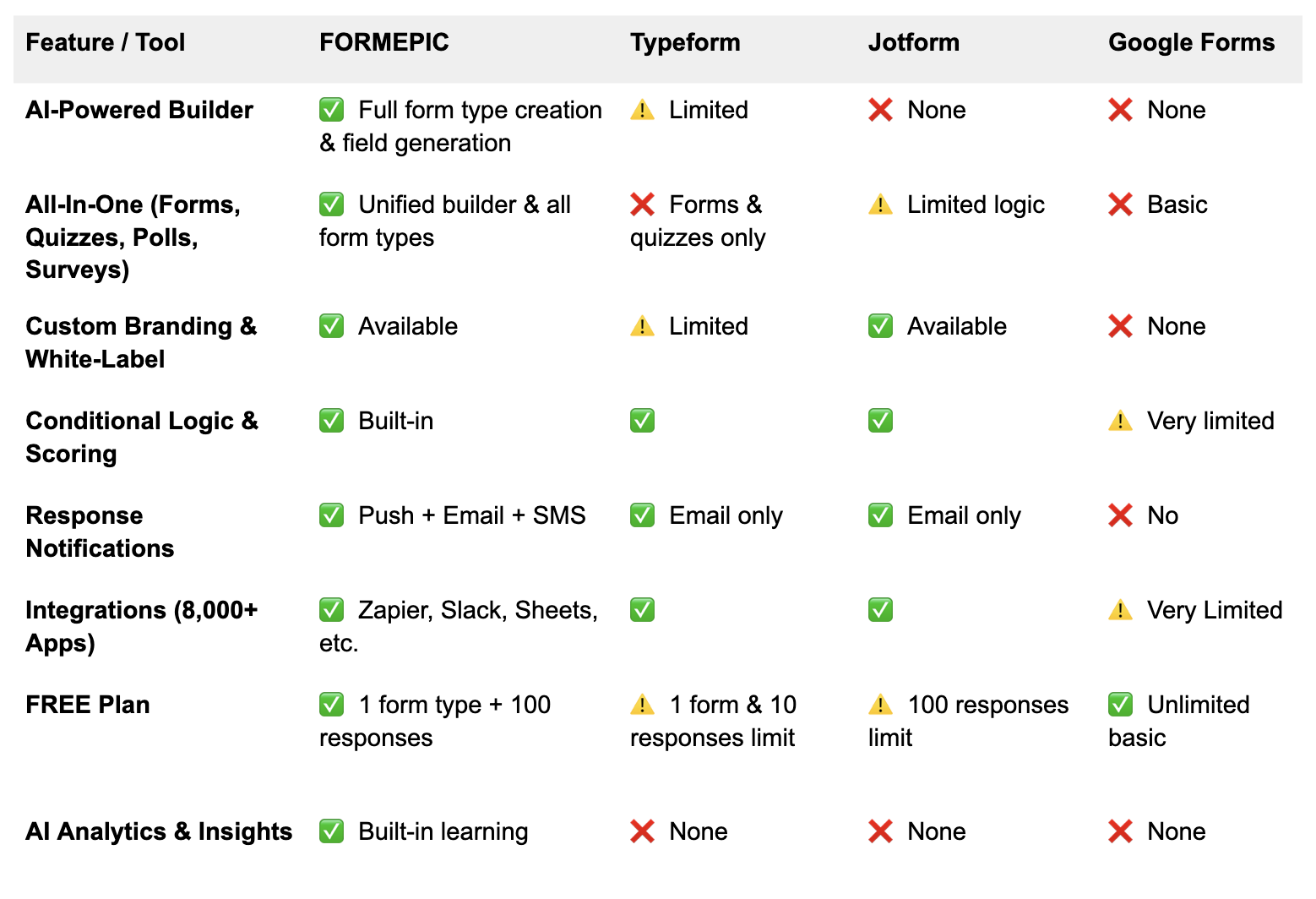Click the warning icon next to Very limited
This screenshot has width=1316, height=899.
click(1120, 421)
